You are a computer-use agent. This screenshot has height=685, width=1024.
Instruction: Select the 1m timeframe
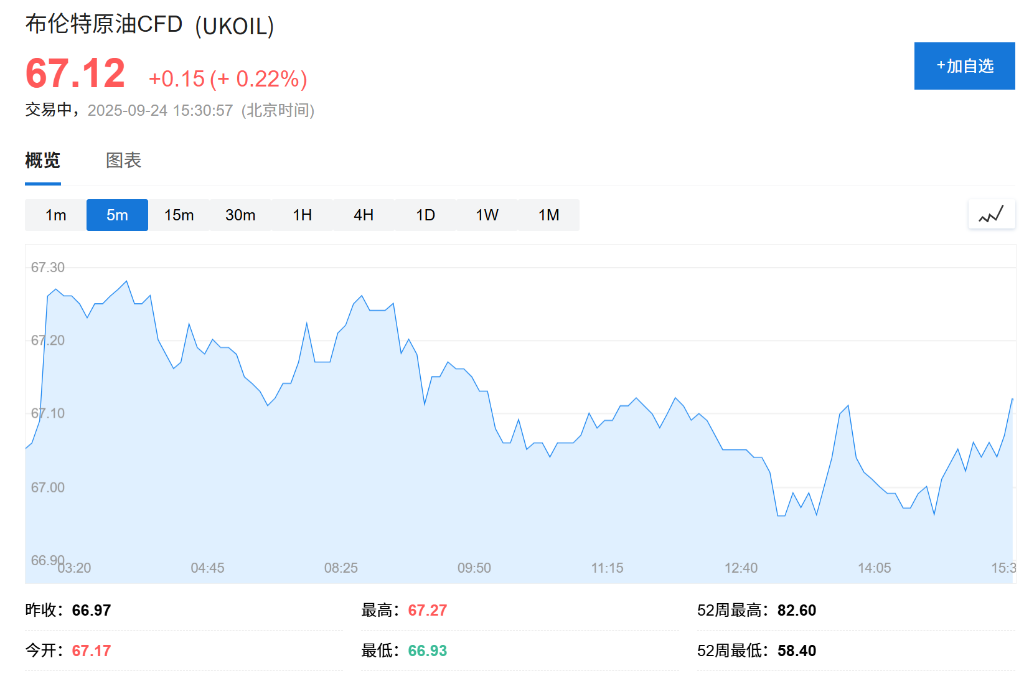[56, 215]
